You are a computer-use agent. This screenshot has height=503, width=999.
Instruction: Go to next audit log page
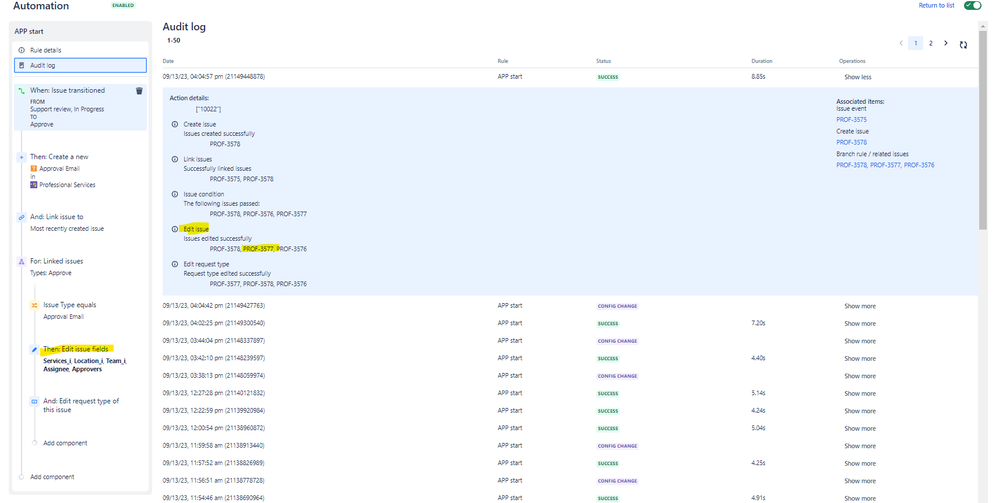click(x=945, y=43)
